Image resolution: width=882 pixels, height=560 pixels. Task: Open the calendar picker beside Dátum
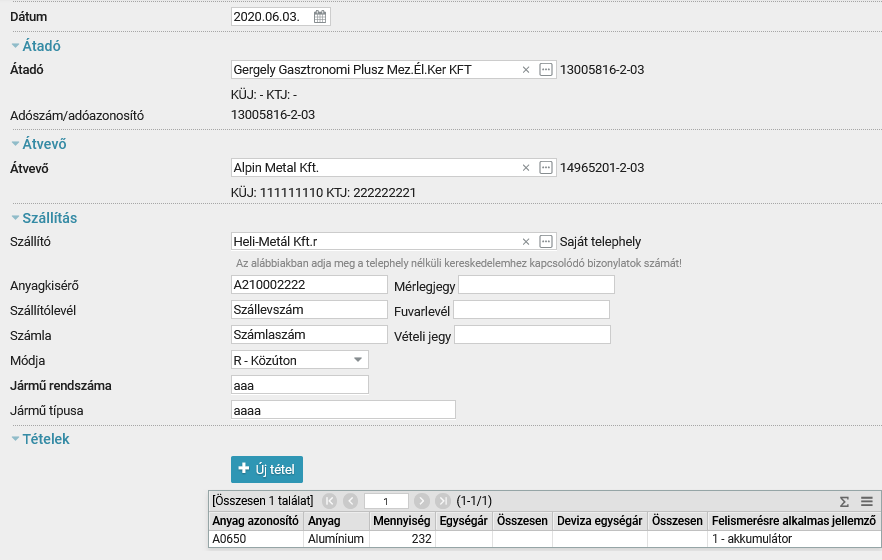(320, 17)
